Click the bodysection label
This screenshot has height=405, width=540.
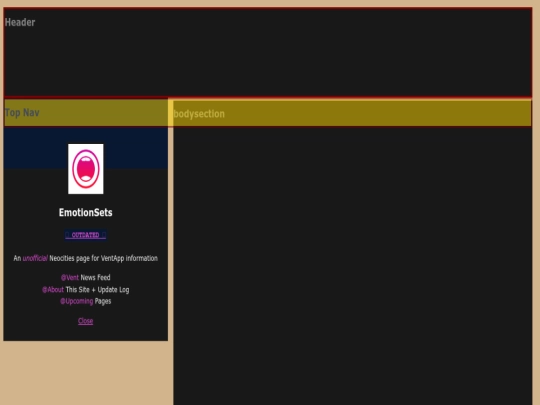click(x=199, y=114)
